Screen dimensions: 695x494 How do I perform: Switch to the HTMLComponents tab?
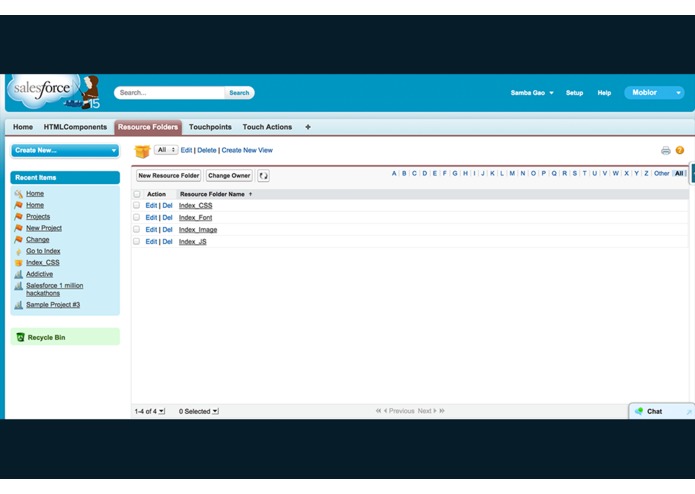(x=75, y=127)
